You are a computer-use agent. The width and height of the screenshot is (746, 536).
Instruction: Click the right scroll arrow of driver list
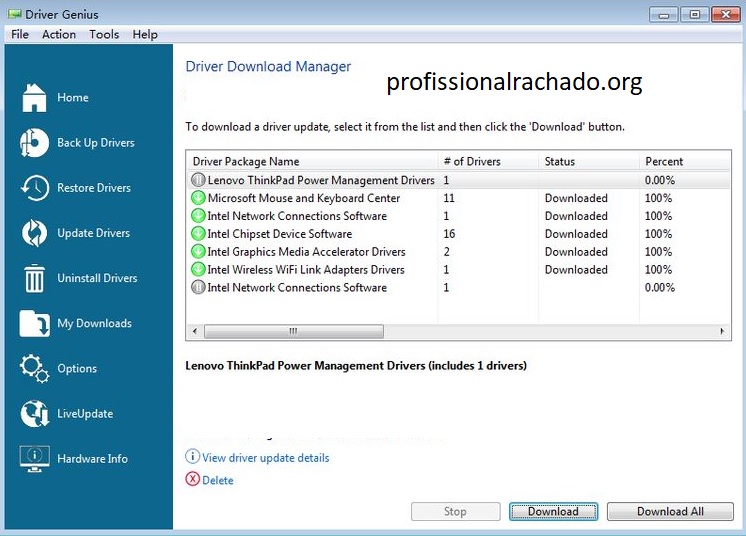click(722, 331)
